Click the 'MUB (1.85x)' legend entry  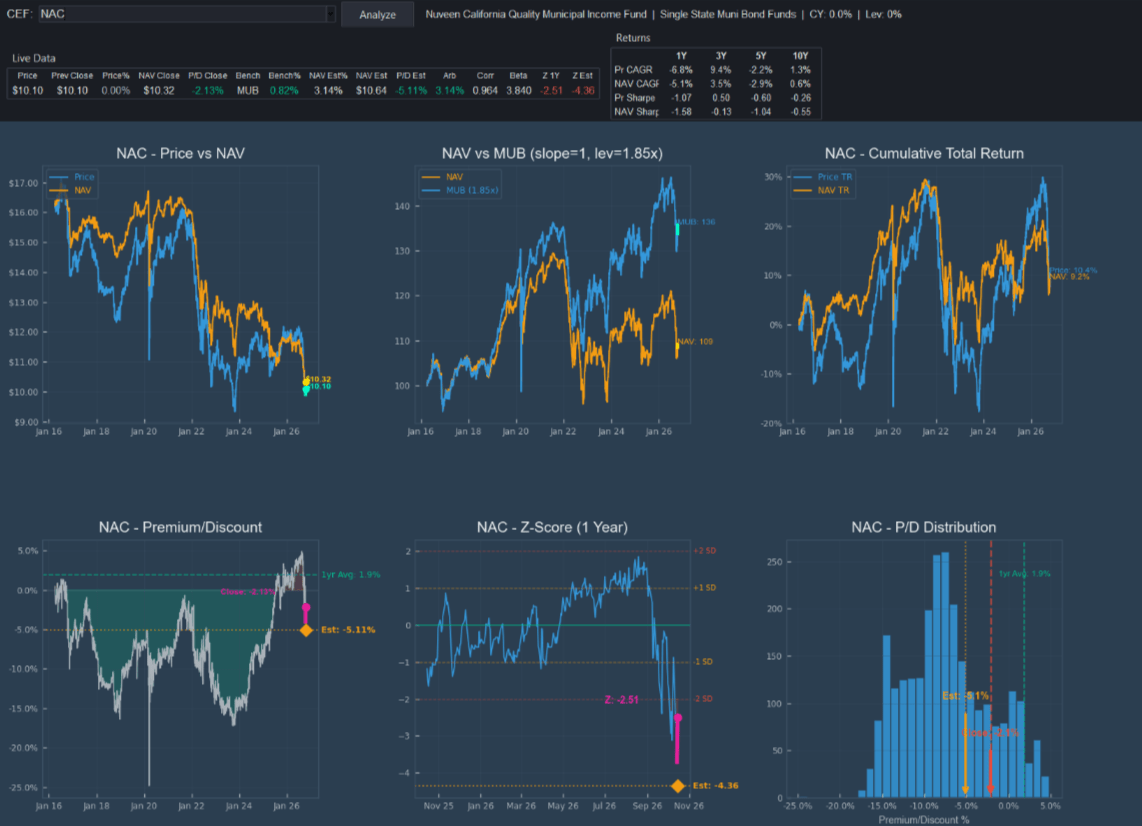tap(460, 190)
